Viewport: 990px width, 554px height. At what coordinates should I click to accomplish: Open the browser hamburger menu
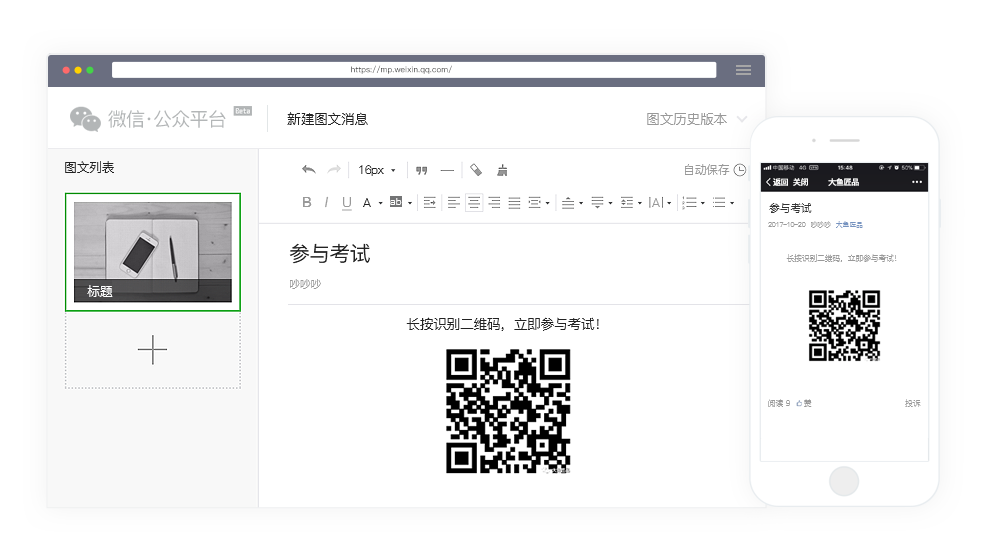[x=743, y=70]
